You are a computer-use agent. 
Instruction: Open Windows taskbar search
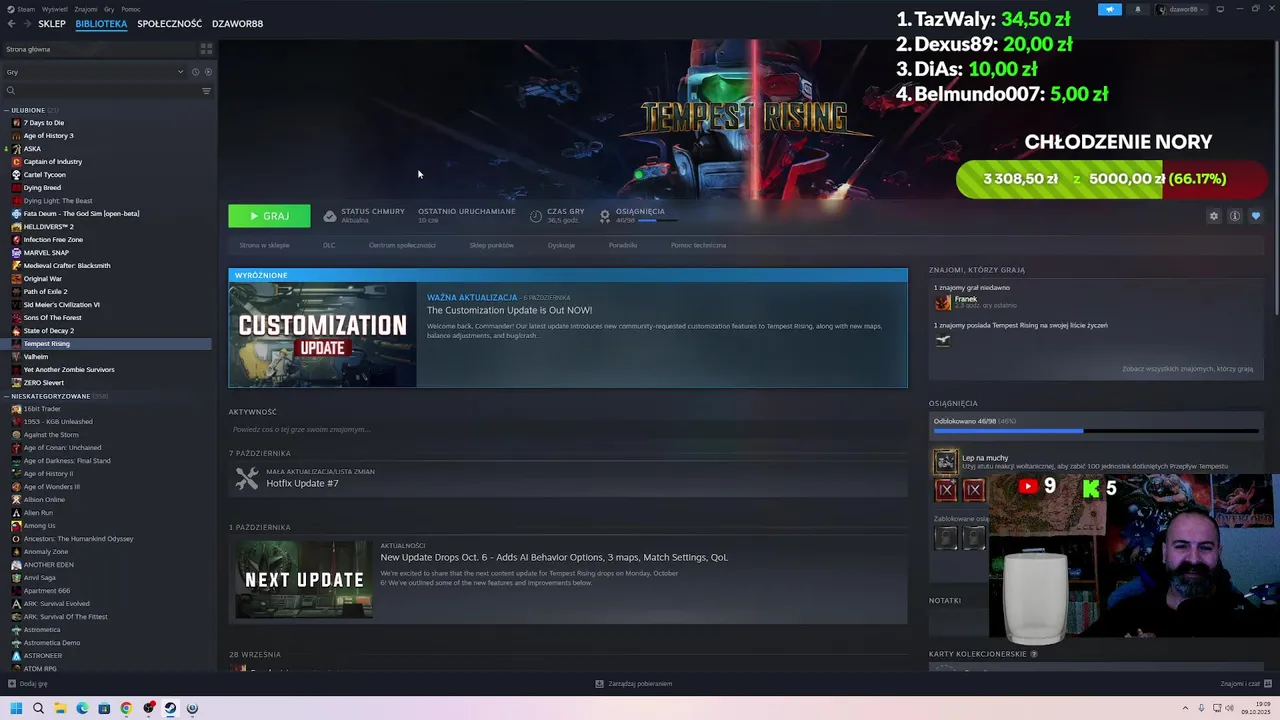coord(38,708)
